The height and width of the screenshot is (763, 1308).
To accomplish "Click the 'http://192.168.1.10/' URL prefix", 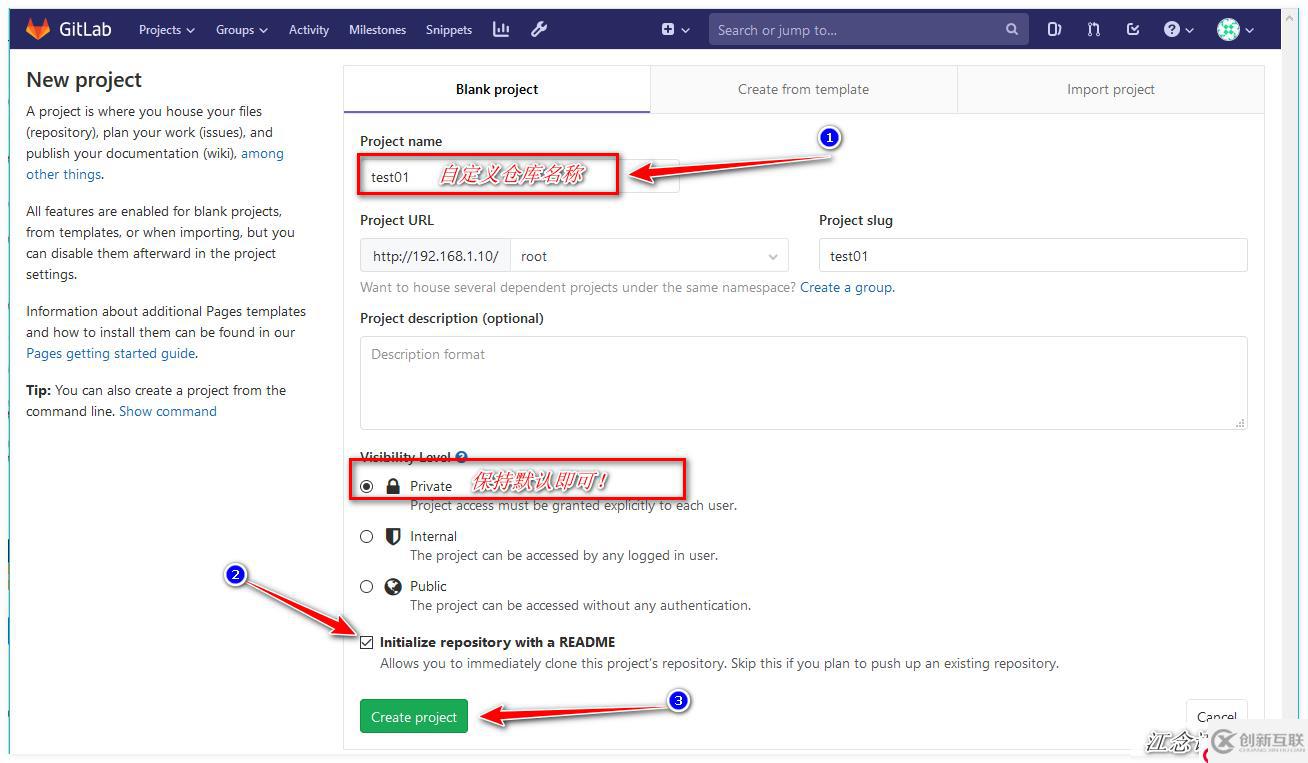I will click(x=435, y=256).
